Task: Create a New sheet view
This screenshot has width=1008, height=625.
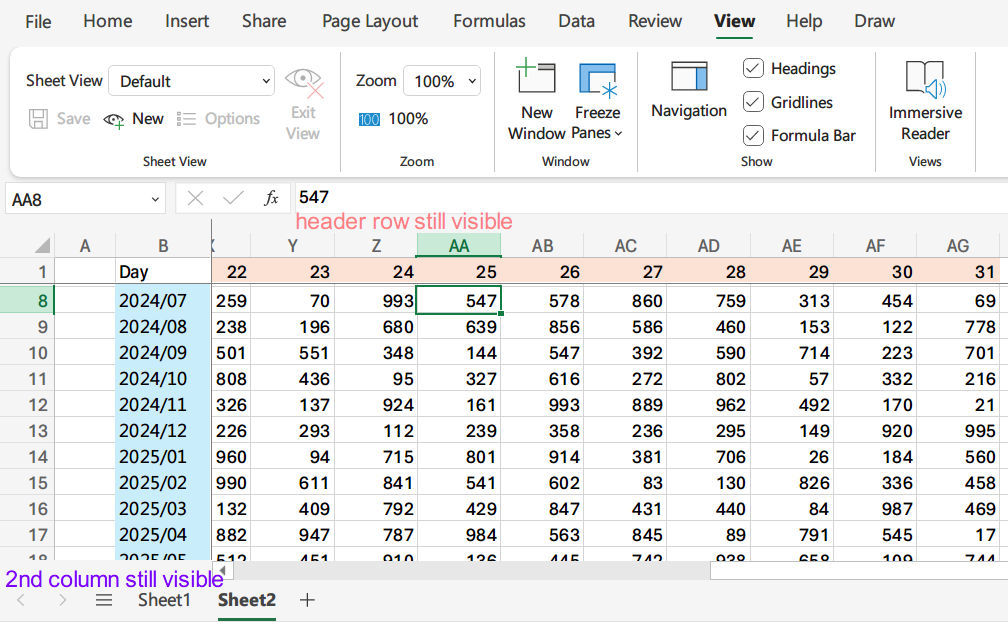Action: (133, 118)
